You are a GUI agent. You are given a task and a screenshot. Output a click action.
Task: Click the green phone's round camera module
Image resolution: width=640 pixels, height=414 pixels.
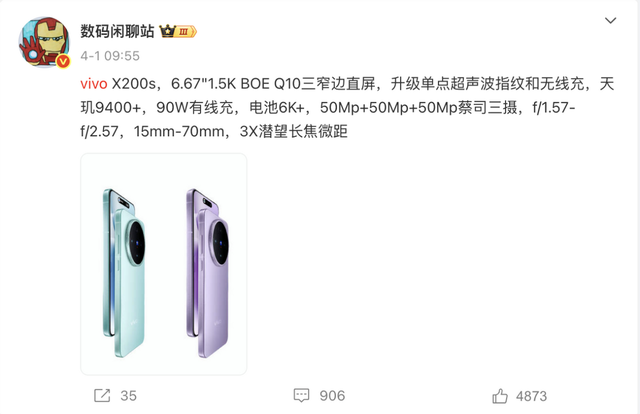[x=135, y=243]
